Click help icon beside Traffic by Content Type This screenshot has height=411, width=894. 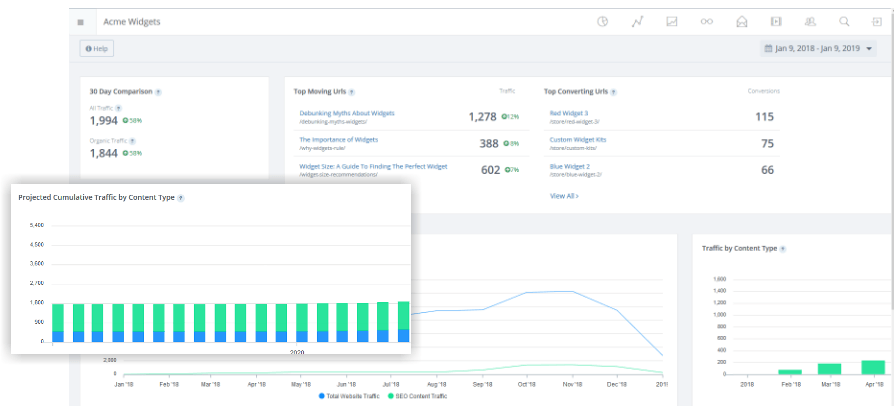[x=783, y=249]
